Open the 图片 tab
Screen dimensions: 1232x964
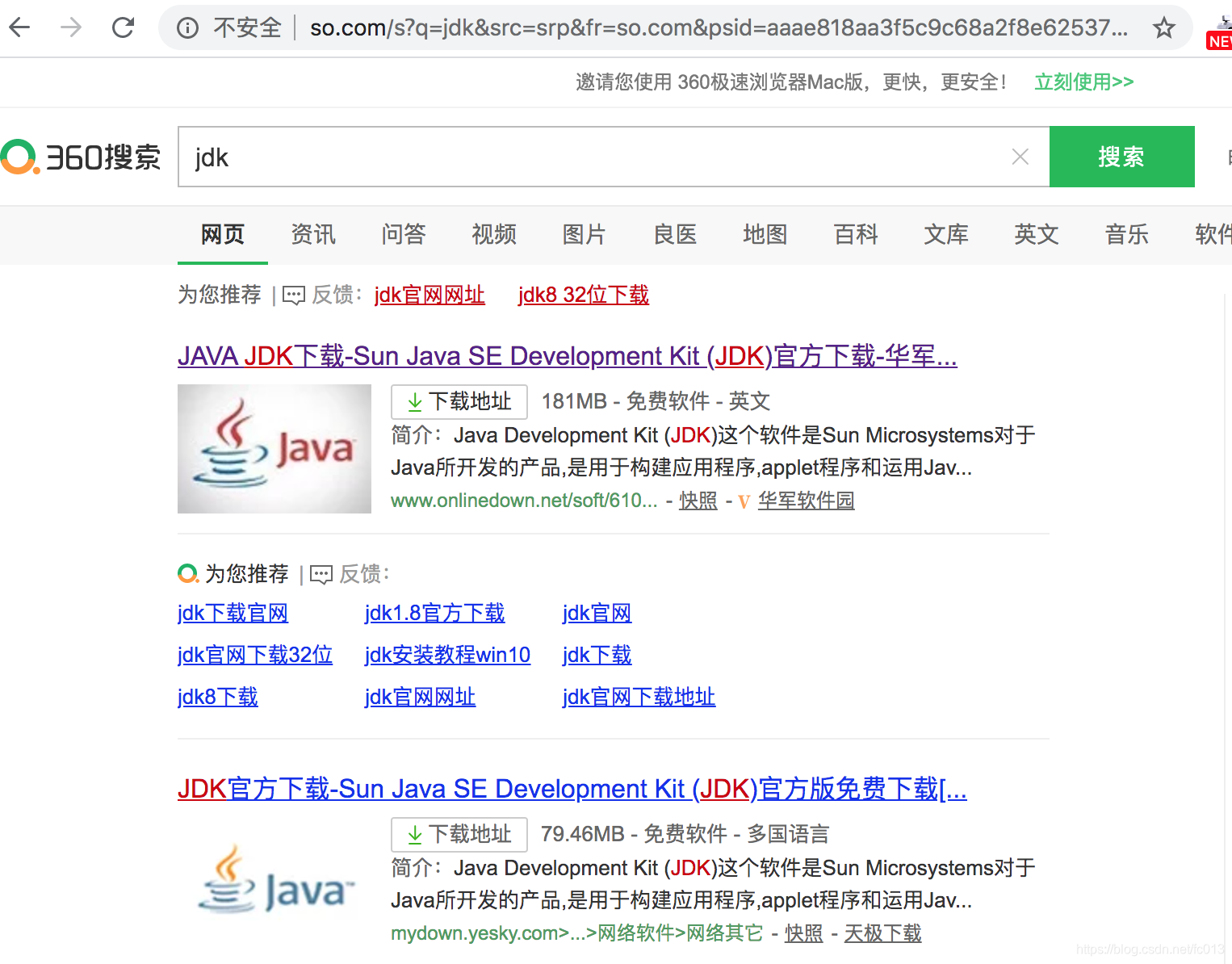pyautogui.click(x=585, y=234)
